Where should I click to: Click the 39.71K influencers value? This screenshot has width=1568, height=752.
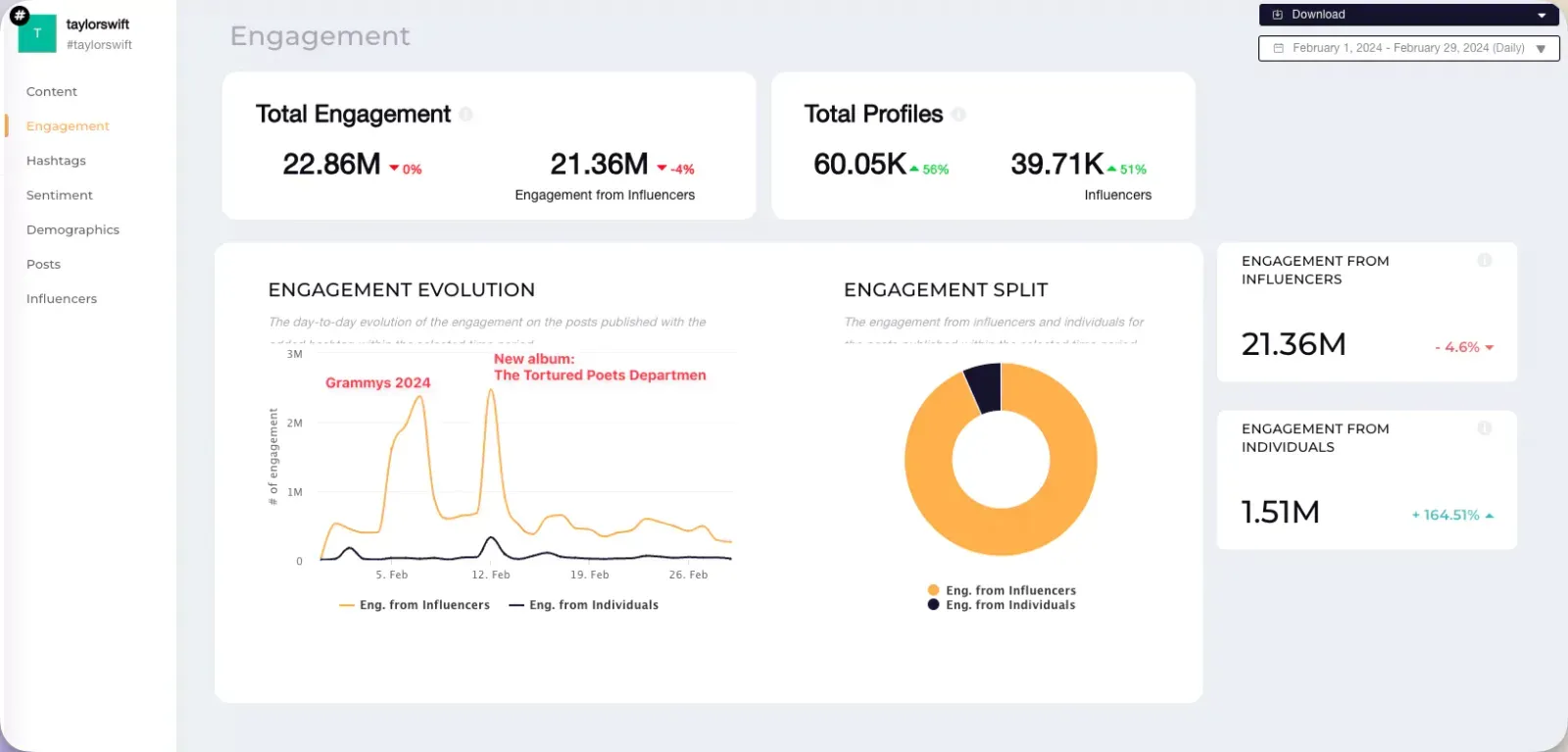(1057, 164)
